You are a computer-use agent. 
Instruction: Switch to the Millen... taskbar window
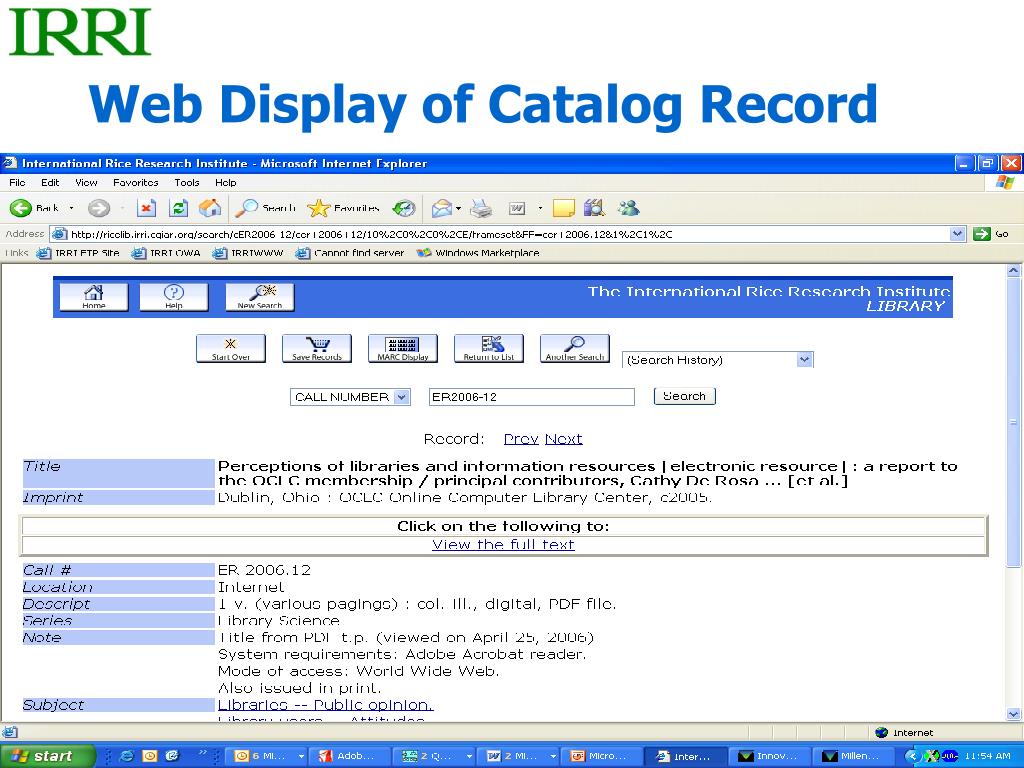tap(854, 756)
